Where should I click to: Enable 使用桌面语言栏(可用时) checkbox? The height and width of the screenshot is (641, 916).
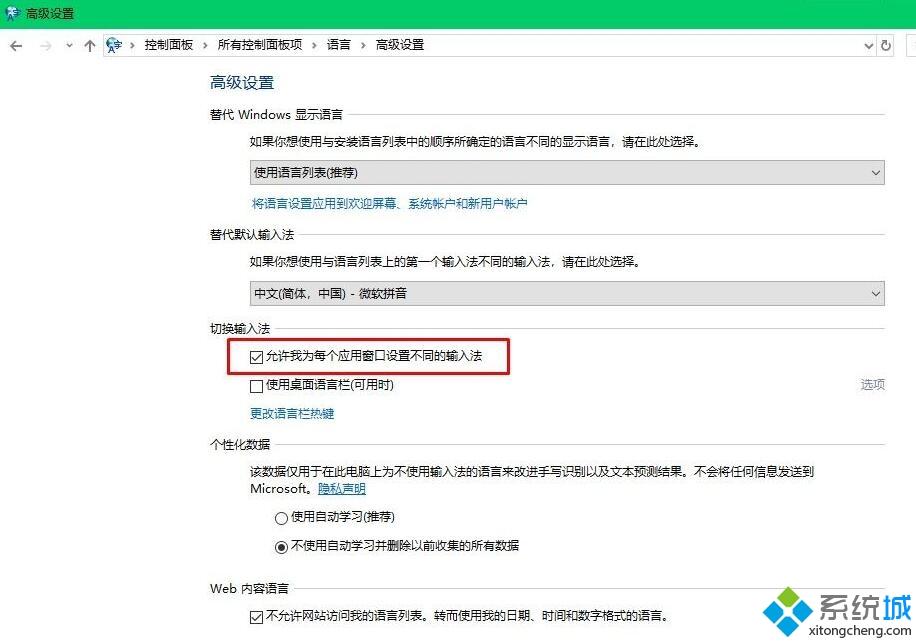[256, 386]
